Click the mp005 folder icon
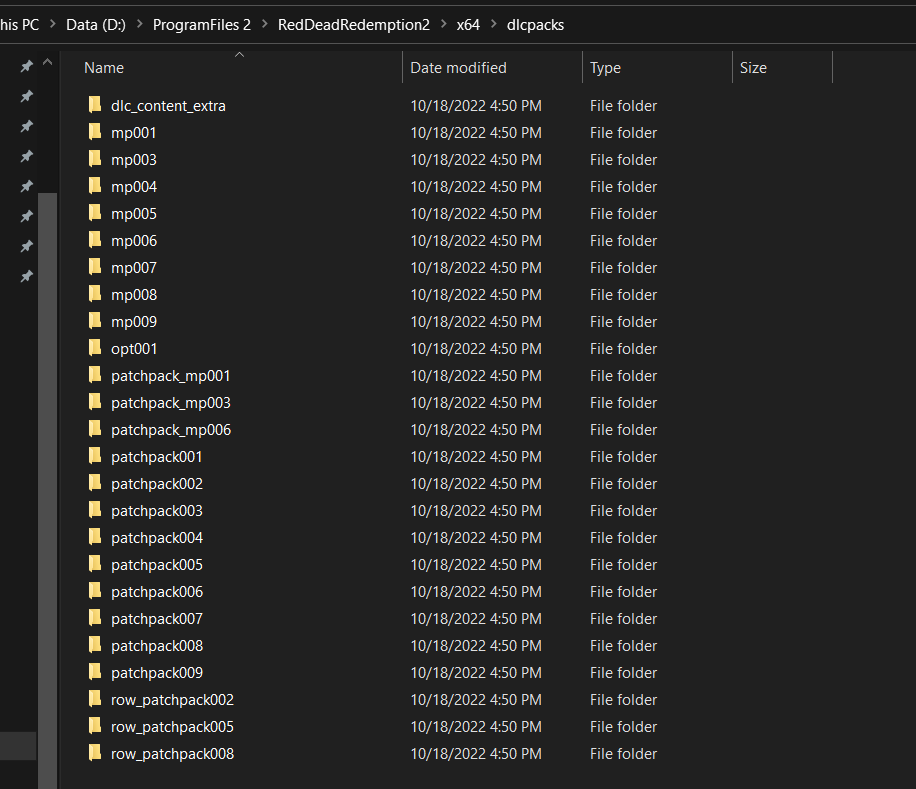Image resolution: width=916 pixels, height=789 pixels. click(95, 213)
